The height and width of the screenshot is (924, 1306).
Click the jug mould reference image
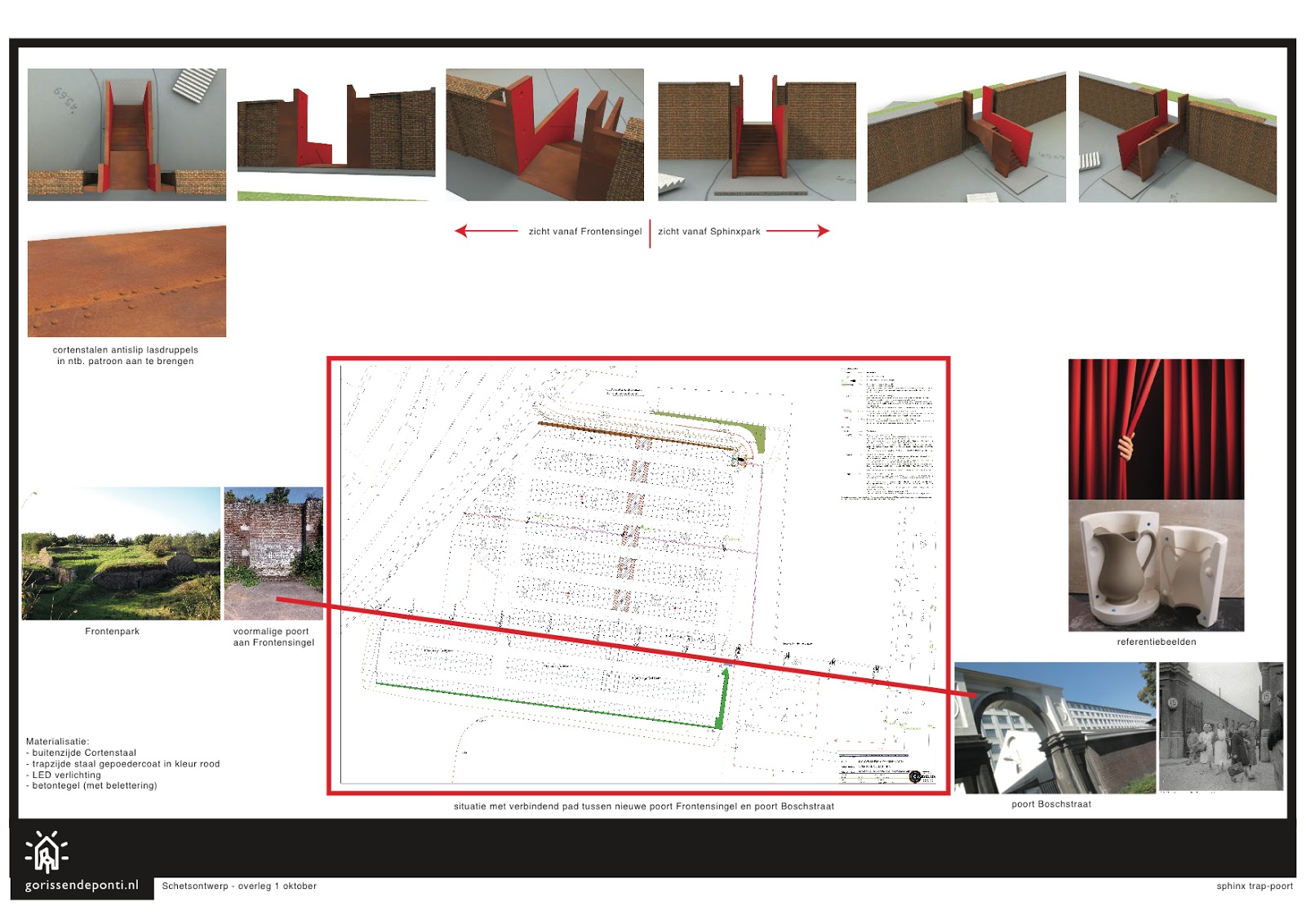coord(1156,566)
